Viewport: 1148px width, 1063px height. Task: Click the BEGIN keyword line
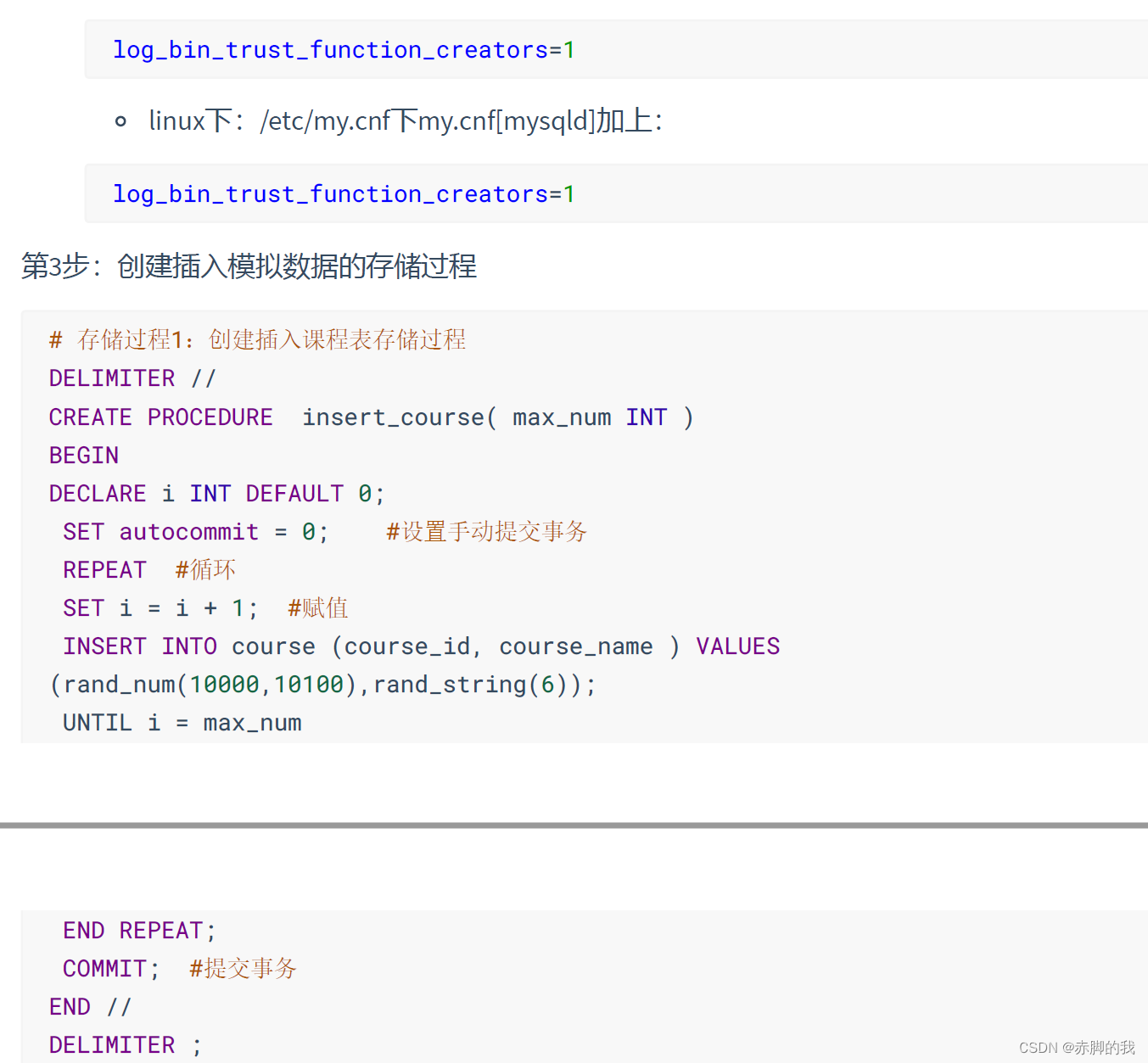click(x=84, y=456)
